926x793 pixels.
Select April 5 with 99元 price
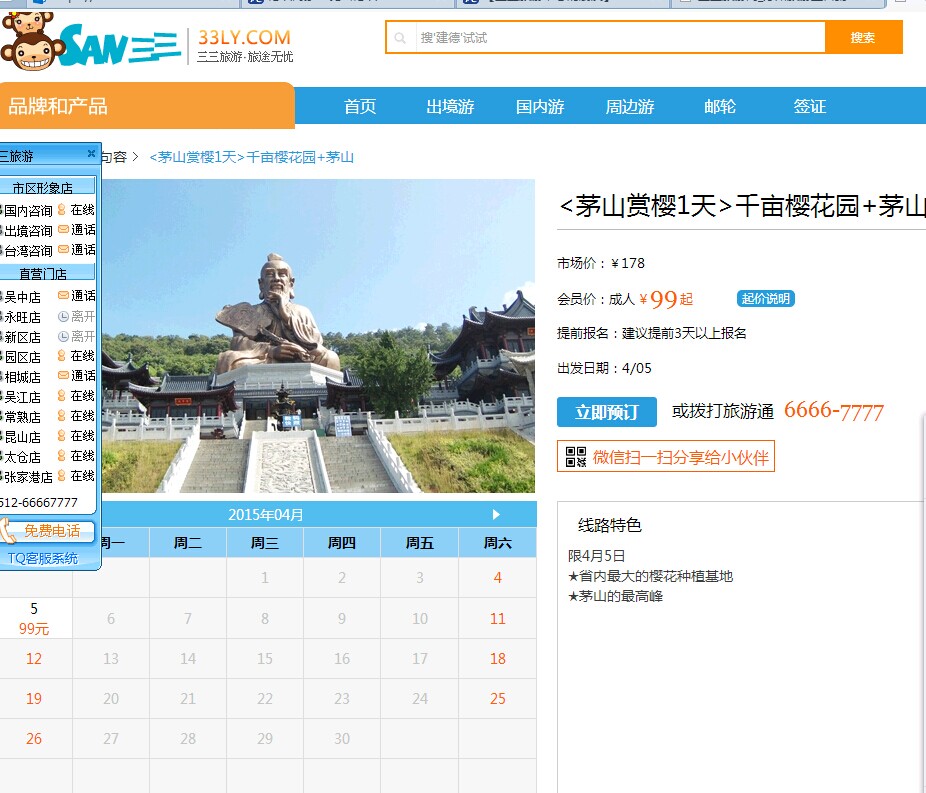click(x=35, y=618)
